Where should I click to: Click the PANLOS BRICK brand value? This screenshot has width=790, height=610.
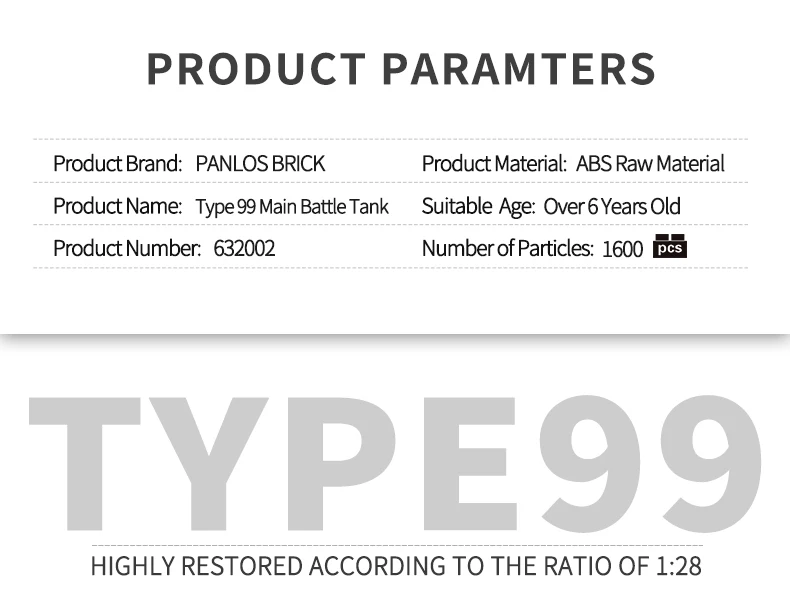pos(260,163)
